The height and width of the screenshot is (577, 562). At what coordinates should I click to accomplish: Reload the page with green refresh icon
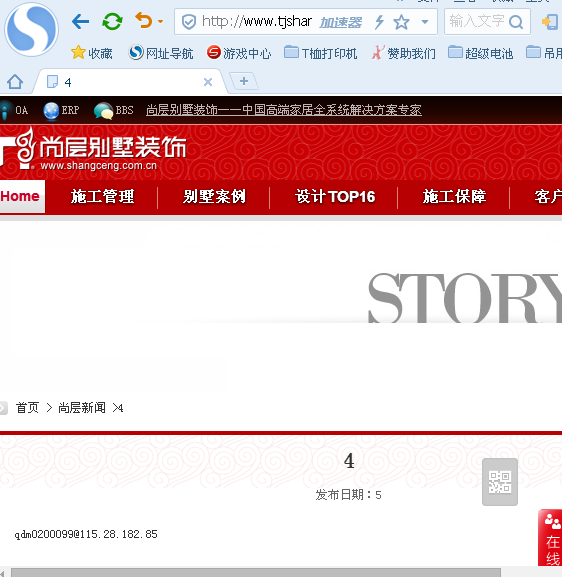click(112, 21)
